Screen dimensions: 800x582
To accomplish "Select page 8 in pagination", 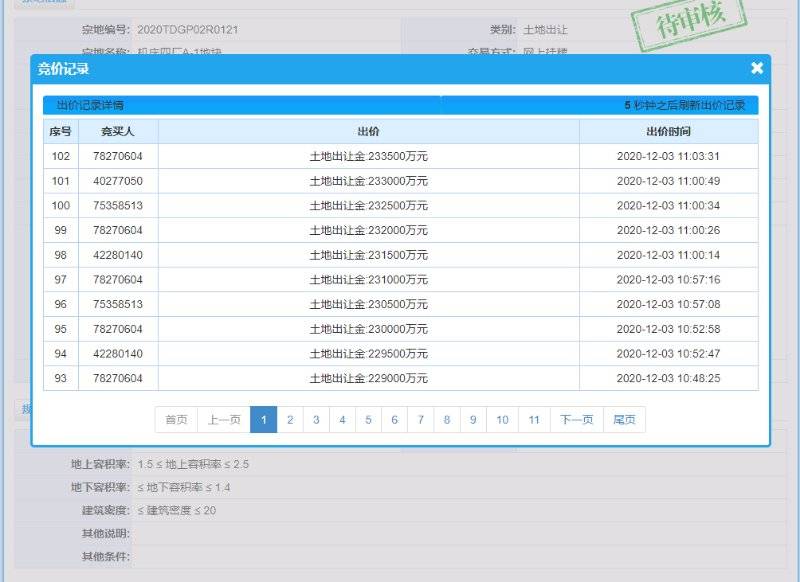I will tap(447, 420).
